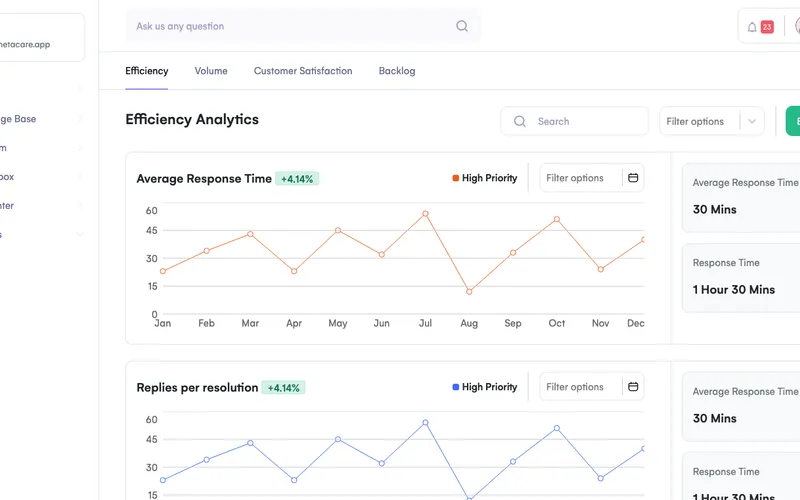Click the Sep label on orange chart axis
This screenshot has height=500, width=800.
pyautogui.click(x=513, y=323)
